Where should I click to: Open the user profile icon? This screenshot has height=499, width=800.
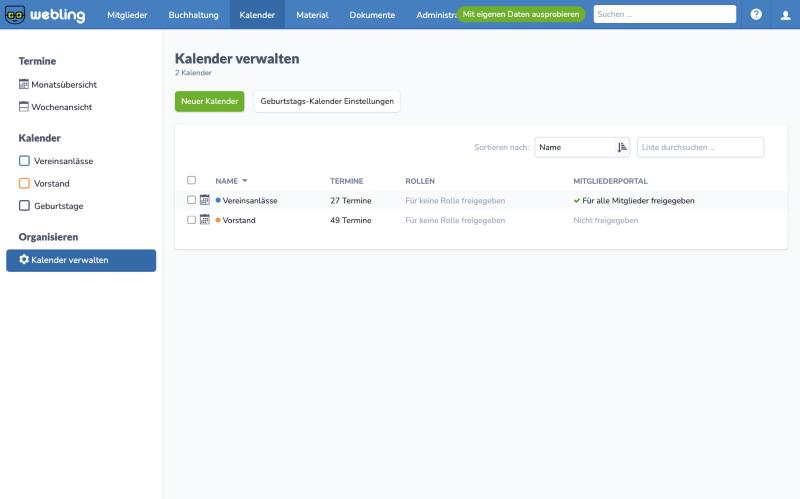pos(786,15)
